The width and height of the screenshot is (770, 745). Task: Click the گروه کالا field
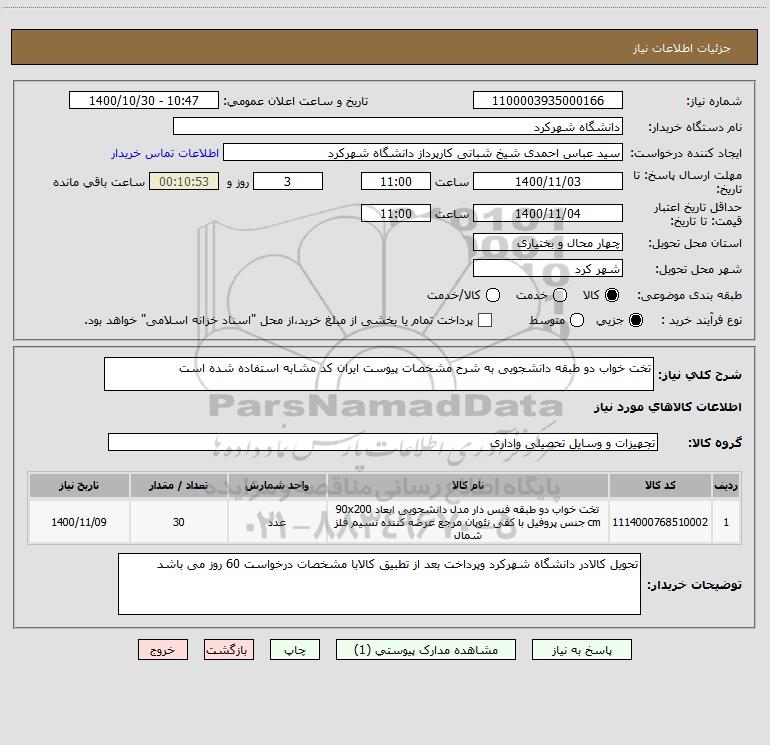pos(383,442)
